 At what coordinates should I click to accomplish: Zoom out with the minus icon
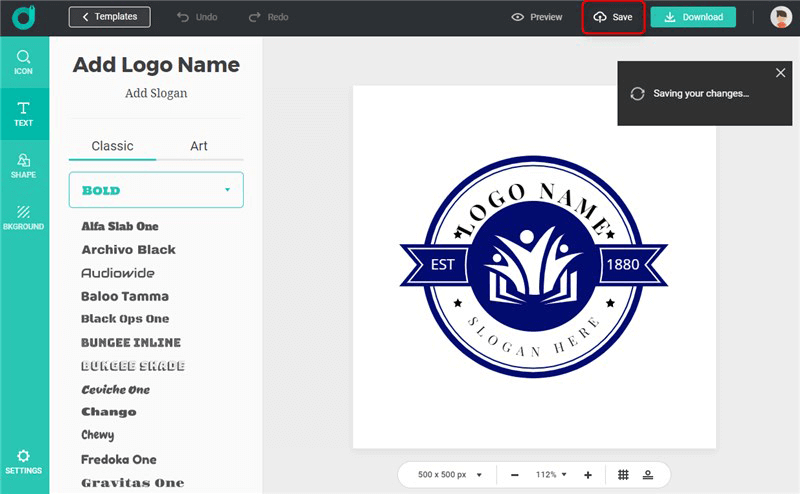click(514, 475)
